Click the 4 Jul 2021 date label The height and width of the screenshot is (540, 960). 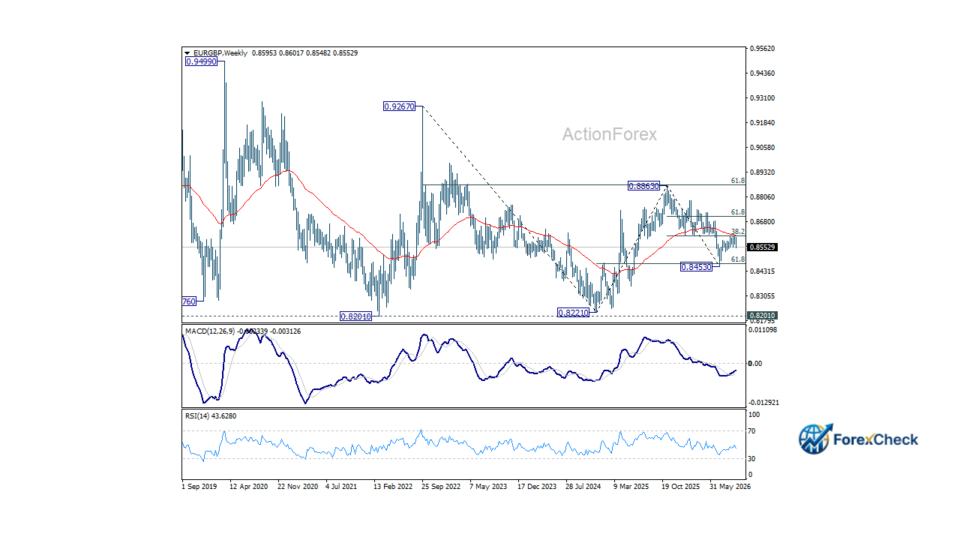tap(342, 487)
